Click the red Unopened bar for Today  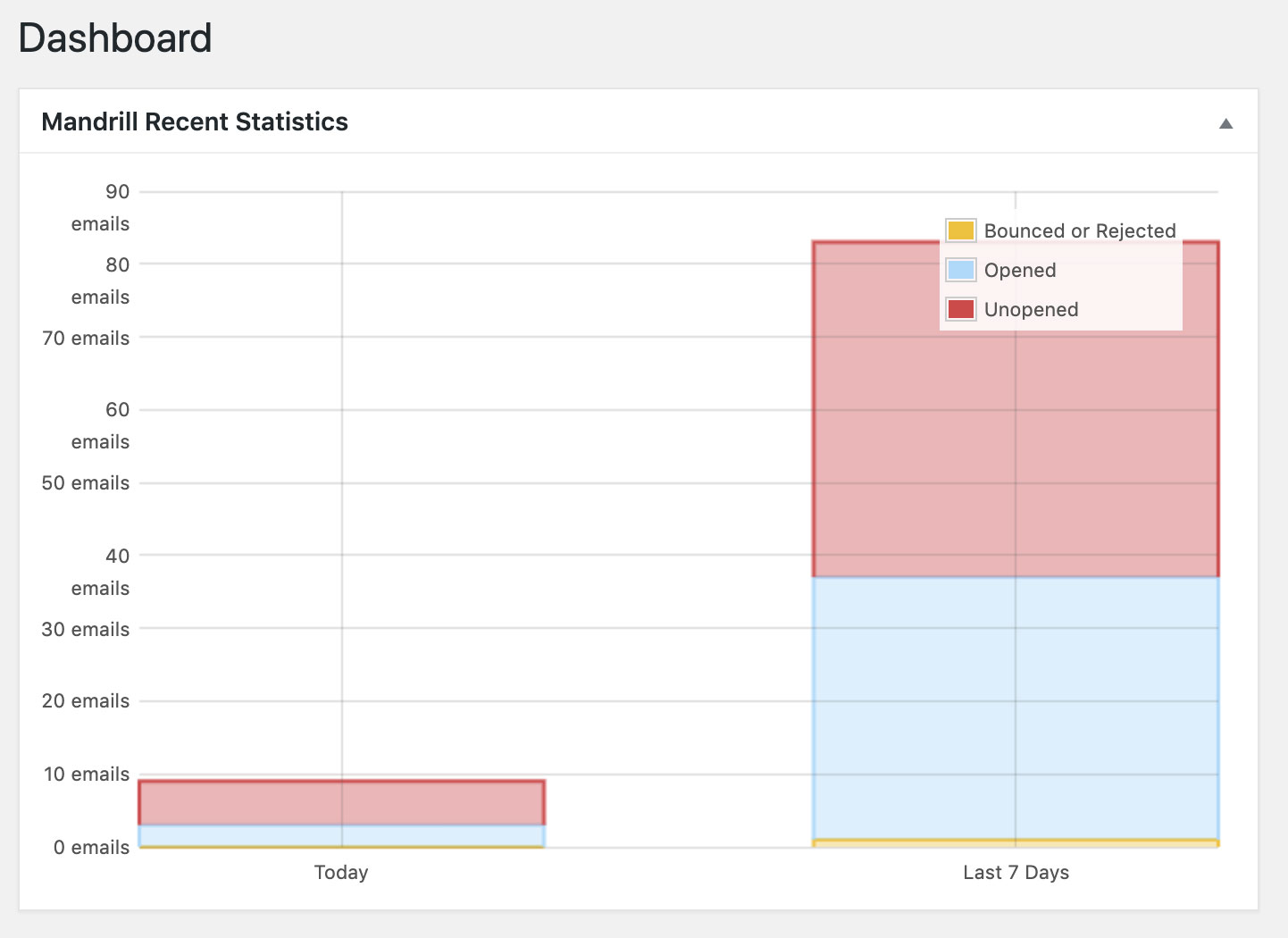tap(341, 802)
